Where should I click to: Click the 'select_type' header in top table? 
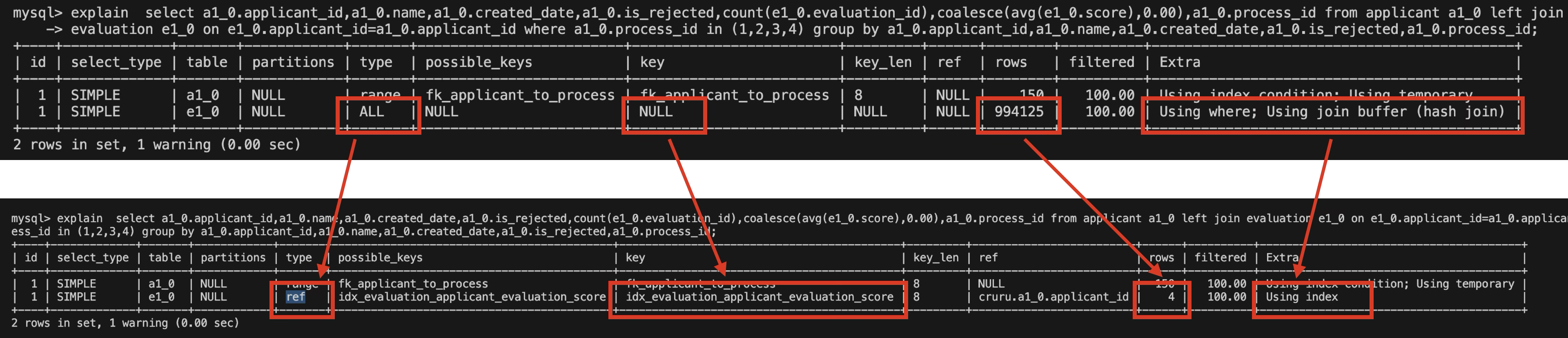pos(116,62)
